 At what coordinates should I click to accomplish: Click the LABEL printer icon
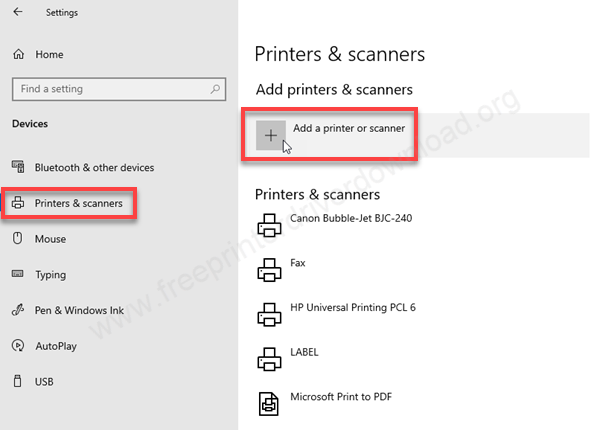[269, 359]
